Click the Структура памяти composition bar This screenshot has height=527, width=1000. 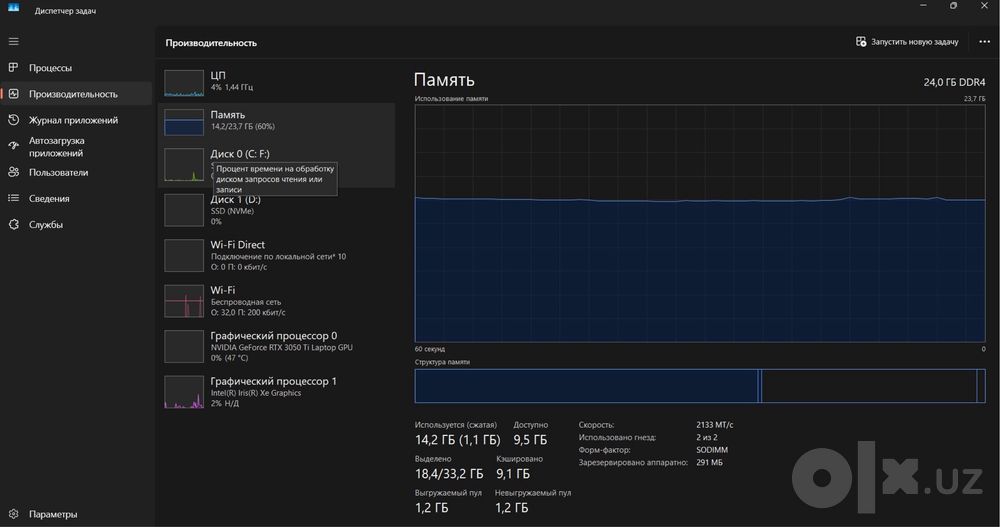700,386
